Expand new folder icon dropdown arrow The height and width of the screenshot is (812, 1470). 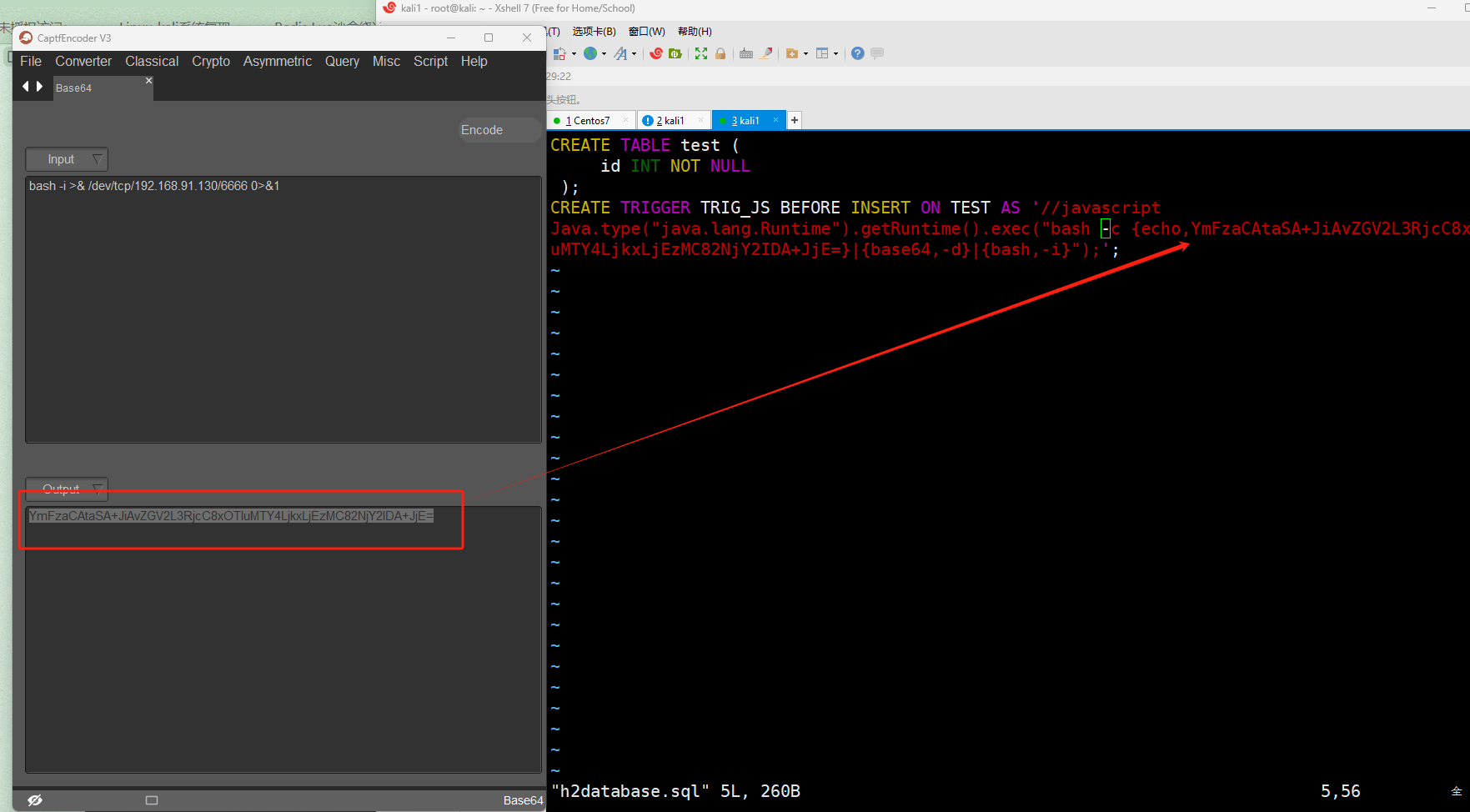tap(805, 54)
